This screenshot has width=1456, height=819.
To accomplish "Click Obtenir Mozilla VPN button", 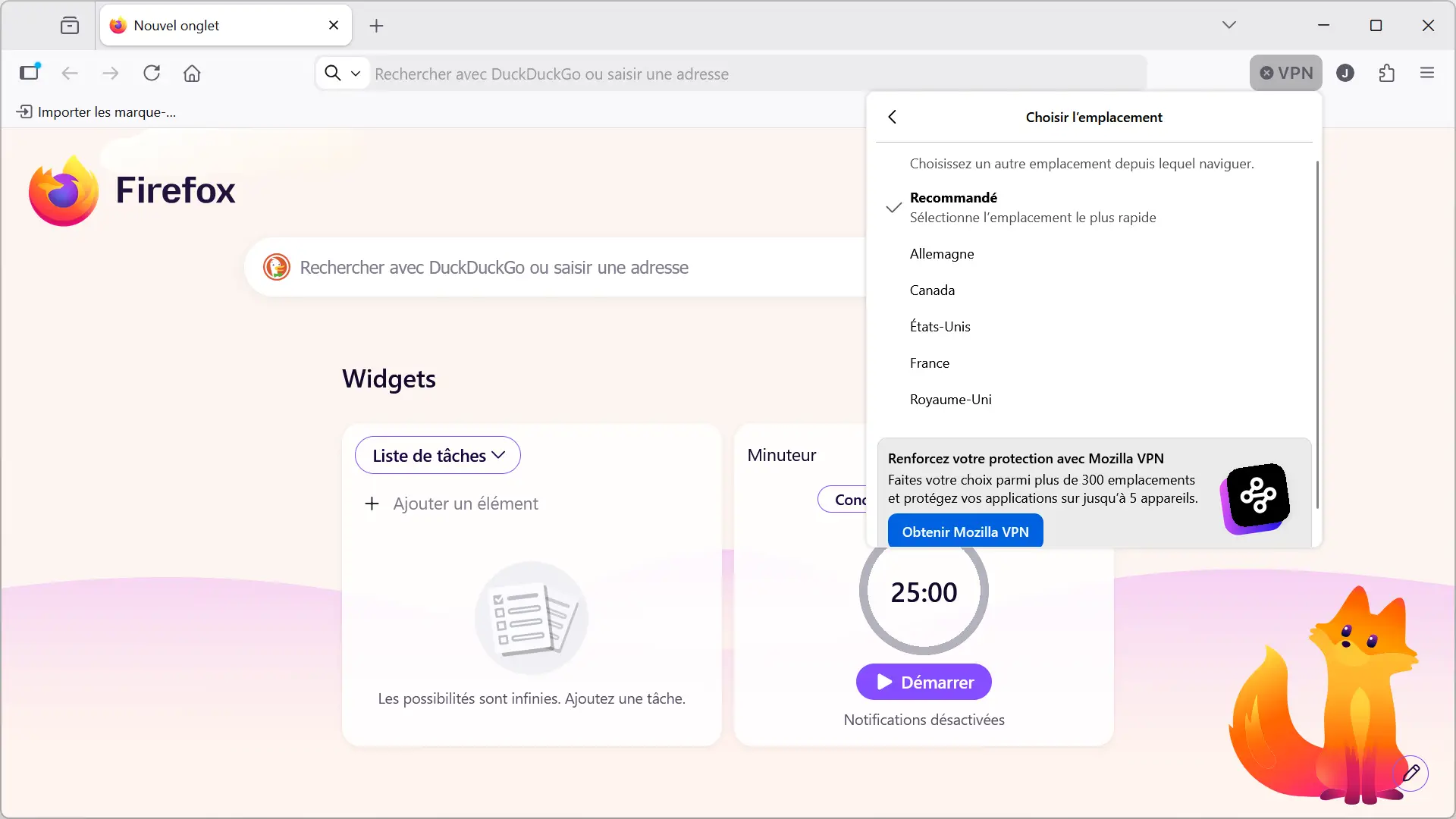I will coord(965,531).
